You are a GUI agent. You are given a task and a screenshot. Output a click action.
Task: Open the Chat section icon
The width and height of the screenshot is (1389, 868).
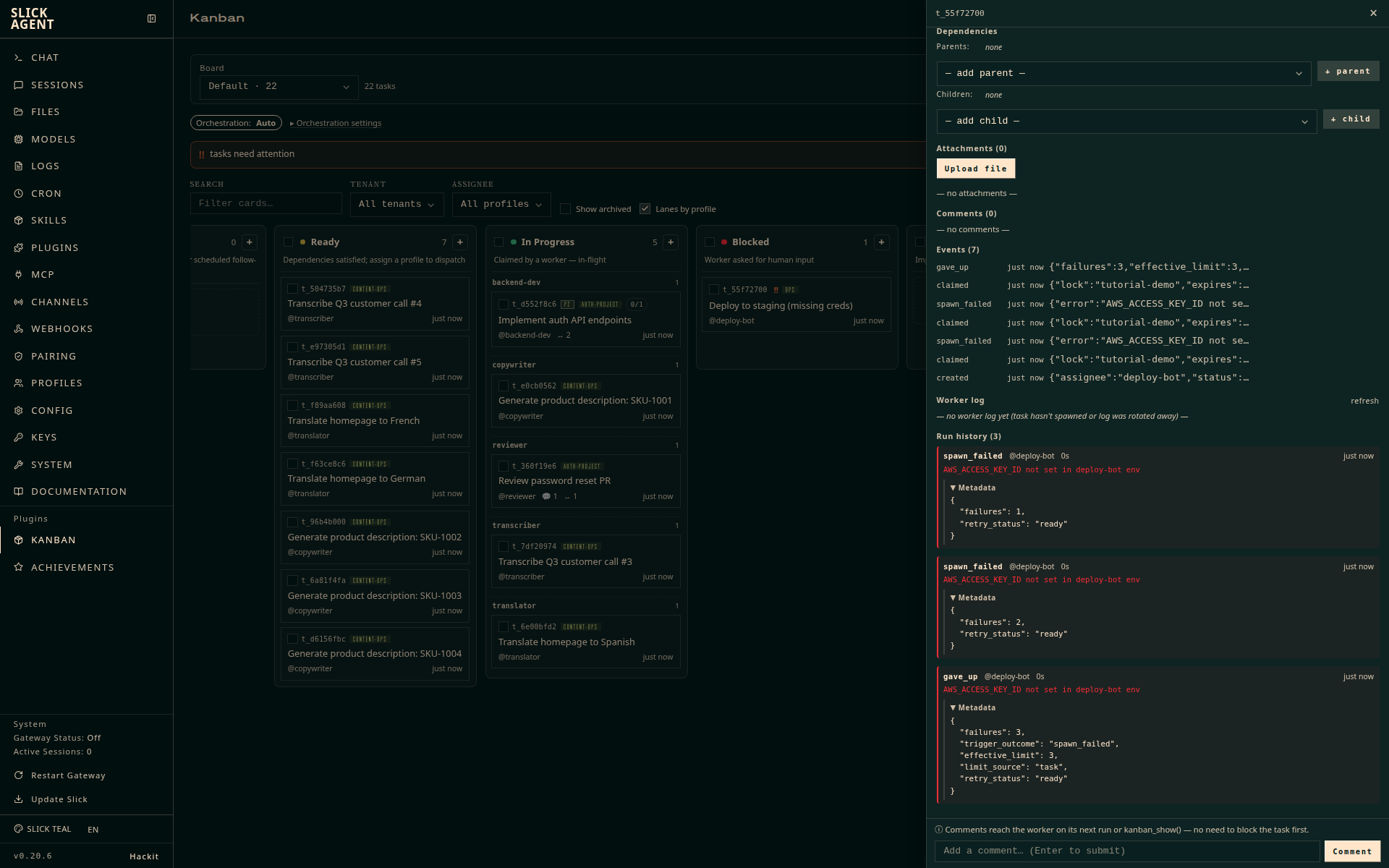[x=19, y=58]
